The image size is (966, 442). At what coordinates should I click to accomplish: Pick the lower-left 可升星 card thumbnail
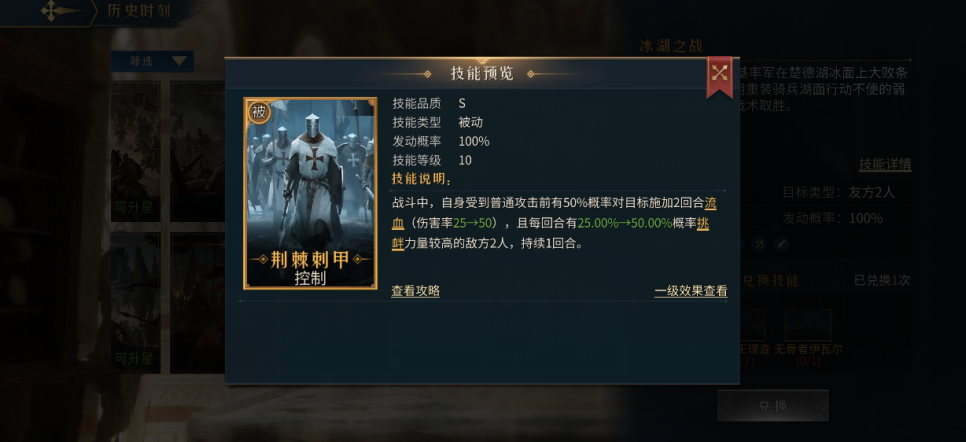pos(136,303)
